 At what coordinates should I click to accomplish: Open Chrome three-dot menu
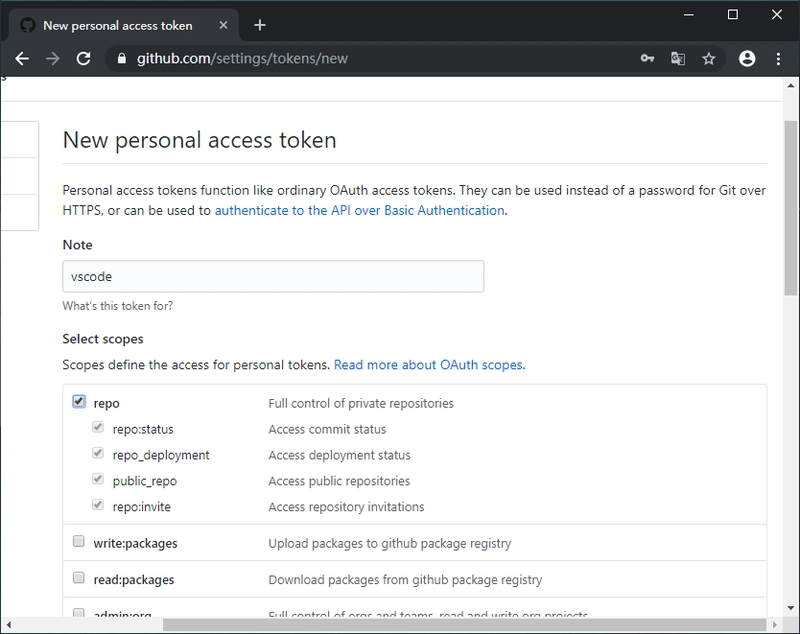(x=778, y=59)
